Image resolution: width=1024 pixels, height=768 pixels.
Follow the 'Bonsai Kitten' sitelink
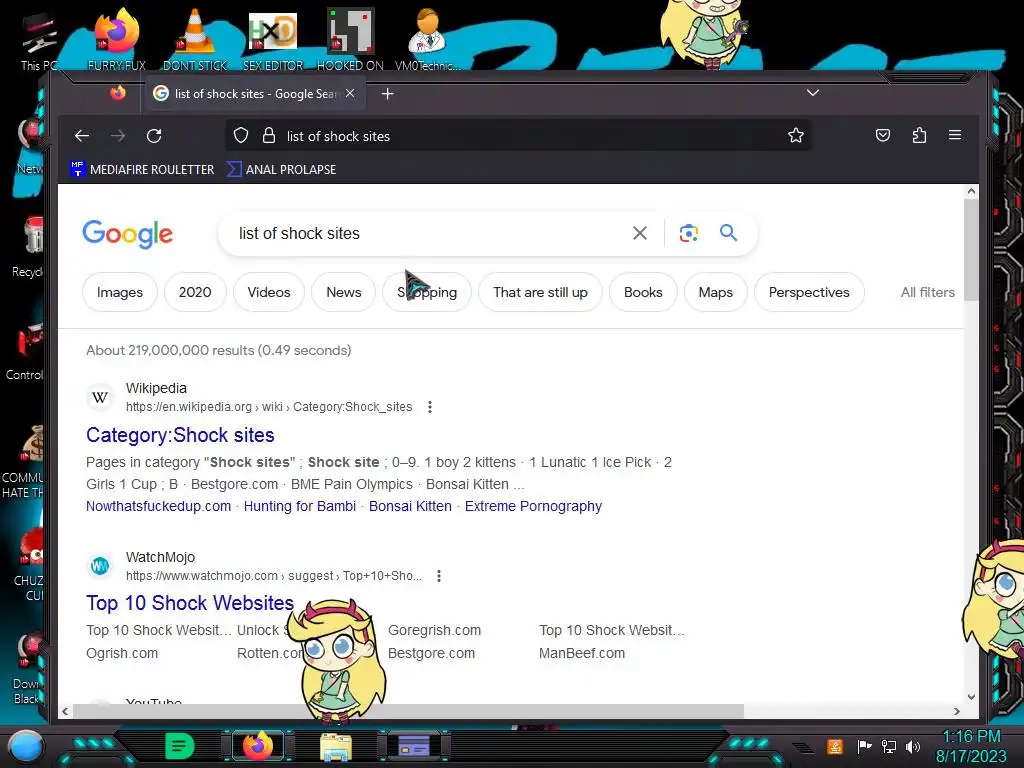click(x=410, y=506)
